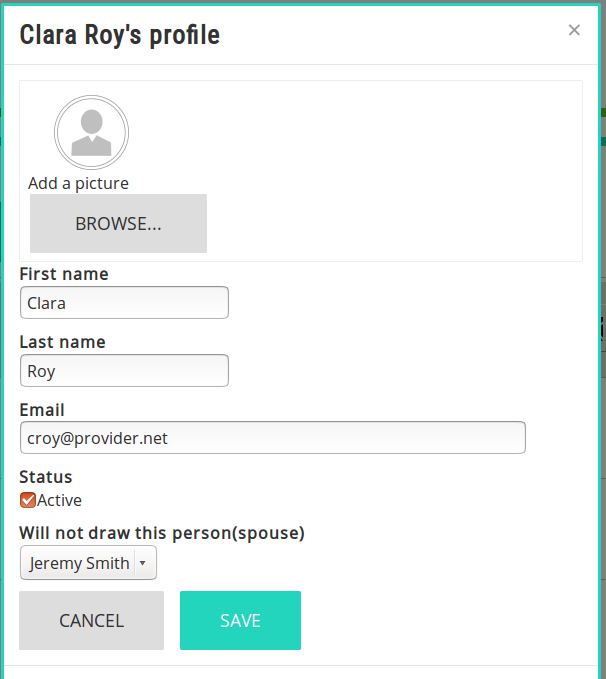Screen dimensions: 606x679
Task: Open the Jeremy Smith spouse dropdown
Action: [x=80, y=563]
